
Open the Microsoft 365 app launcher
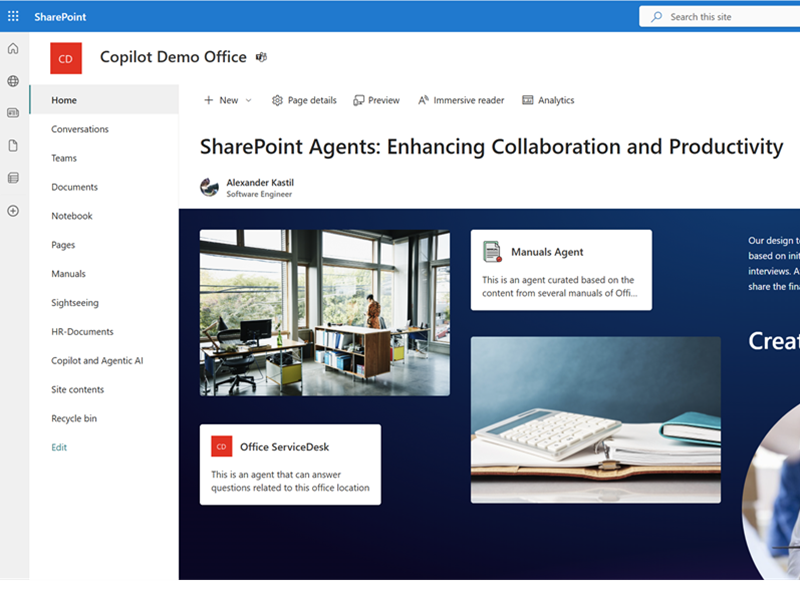click(x=13, y=16)
